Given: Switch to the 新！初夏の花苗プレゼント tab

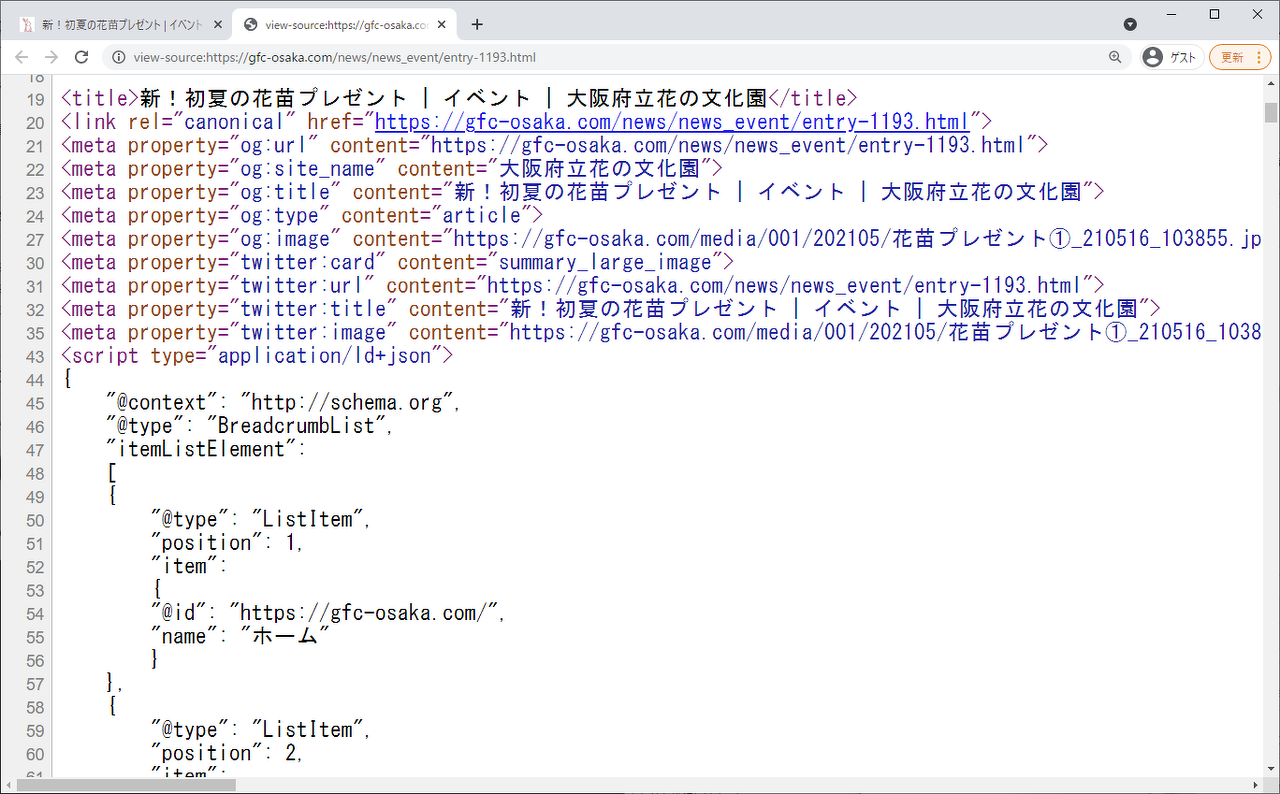Looking at the screenshot, I should pos(120,24).
